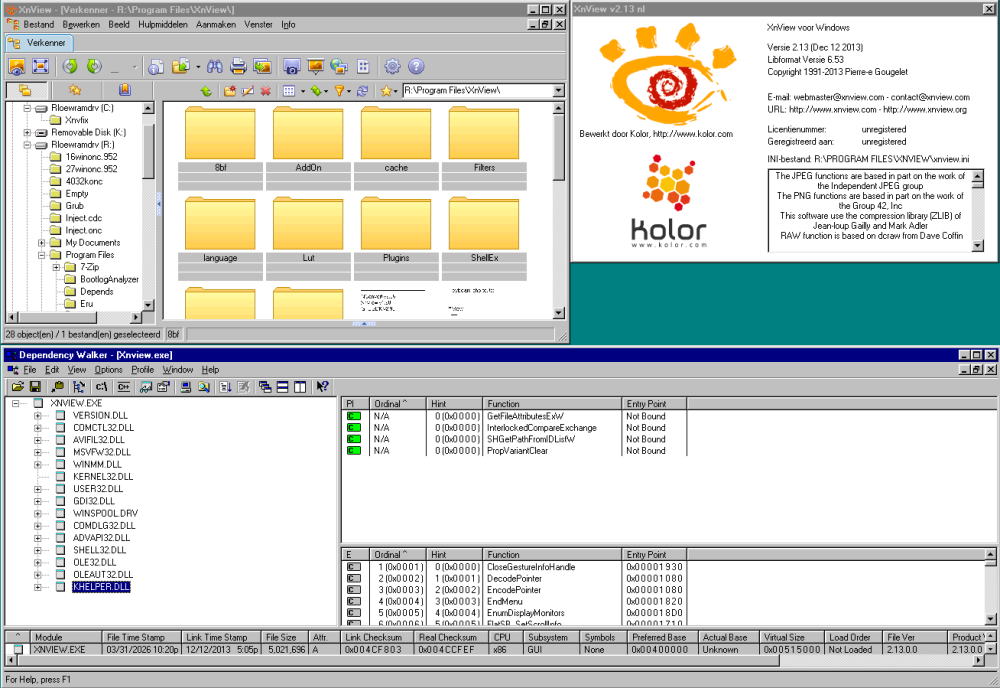Open a file in Dependency Walker toolbar

click(18, 386)
